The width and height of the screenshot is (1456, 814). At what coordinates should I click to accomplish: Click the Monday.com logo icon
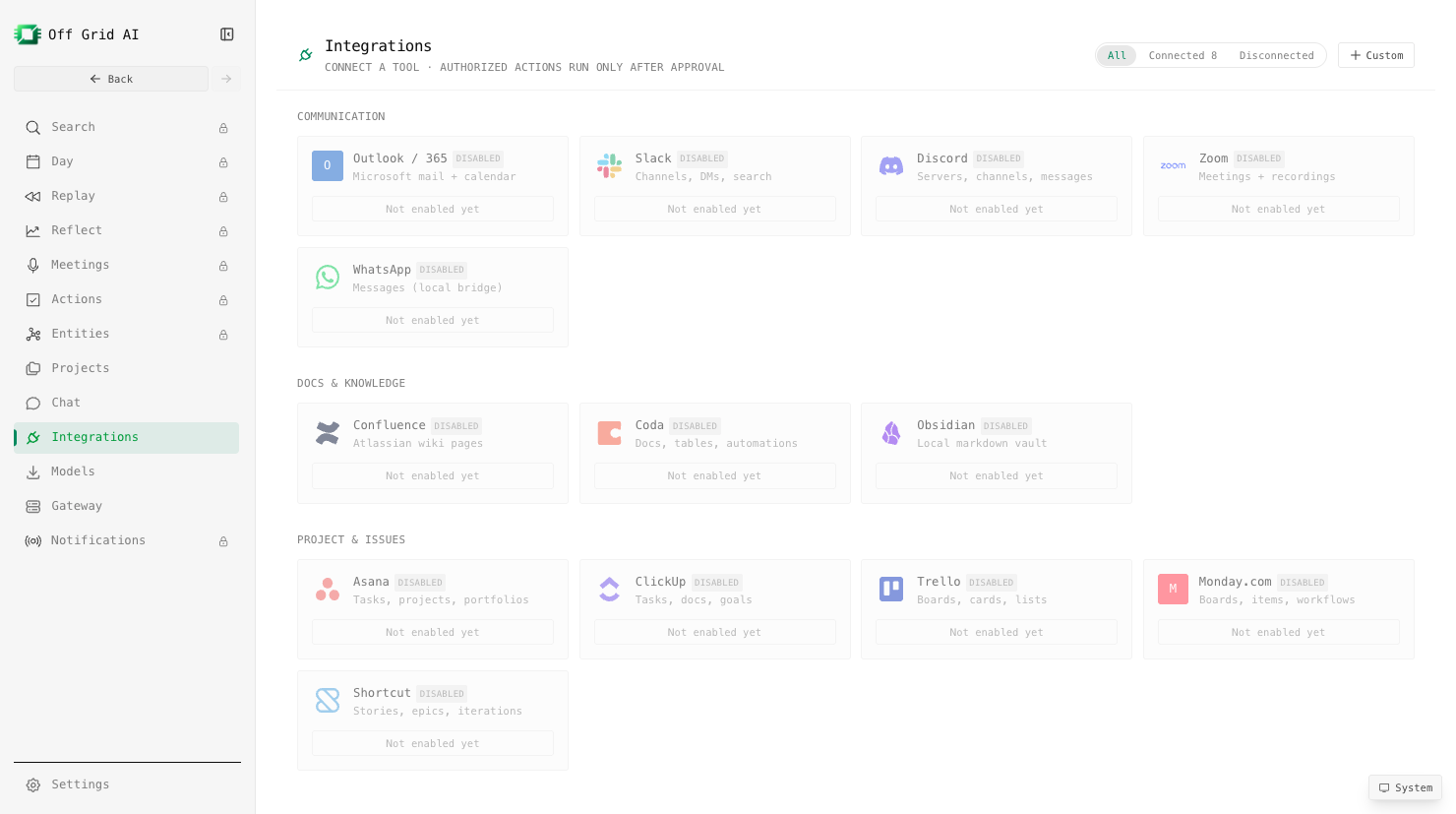click(x=1173, y=590)
